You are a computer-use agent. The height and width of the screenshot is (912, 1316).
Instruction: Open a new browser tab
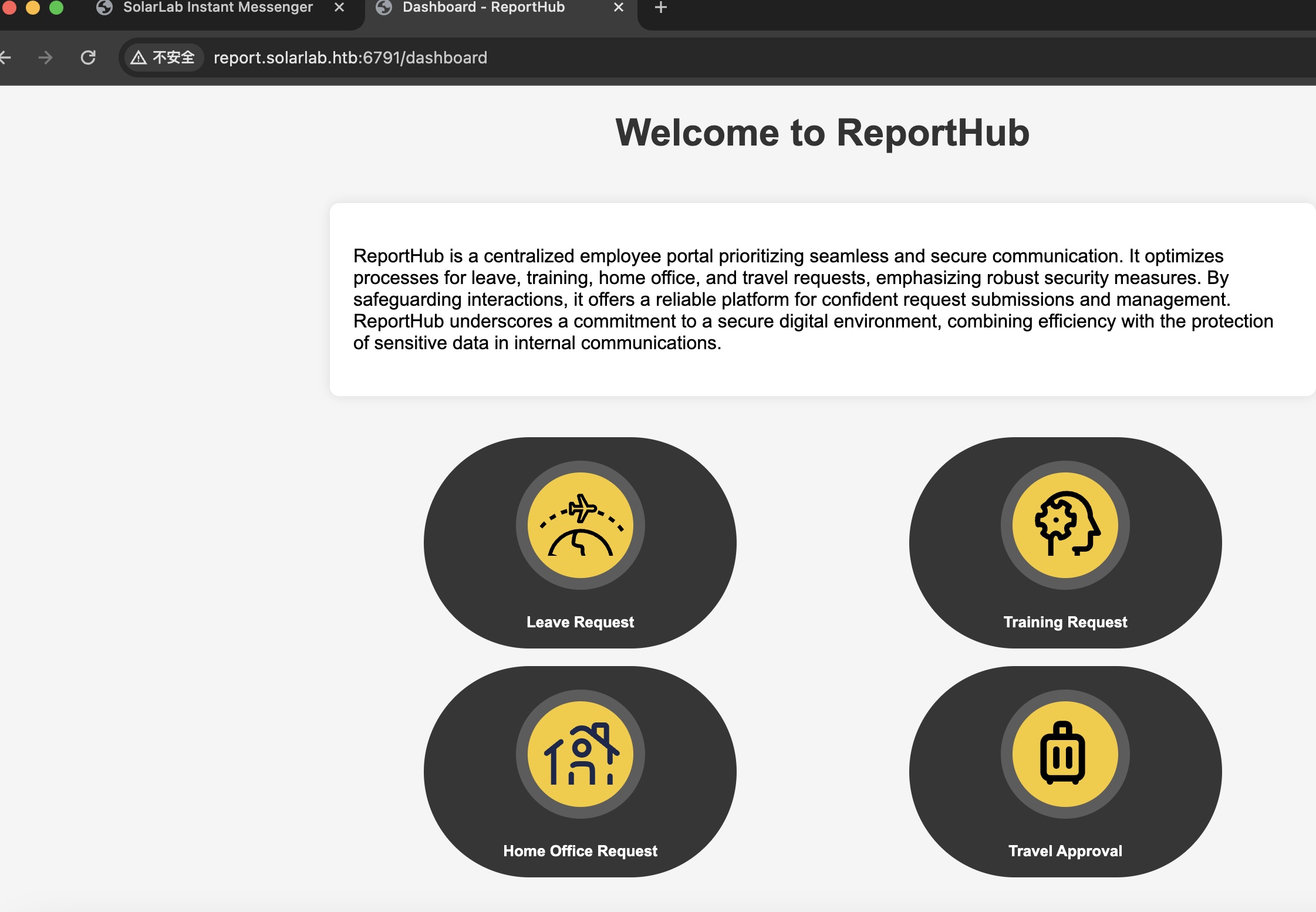coord(660,8)
